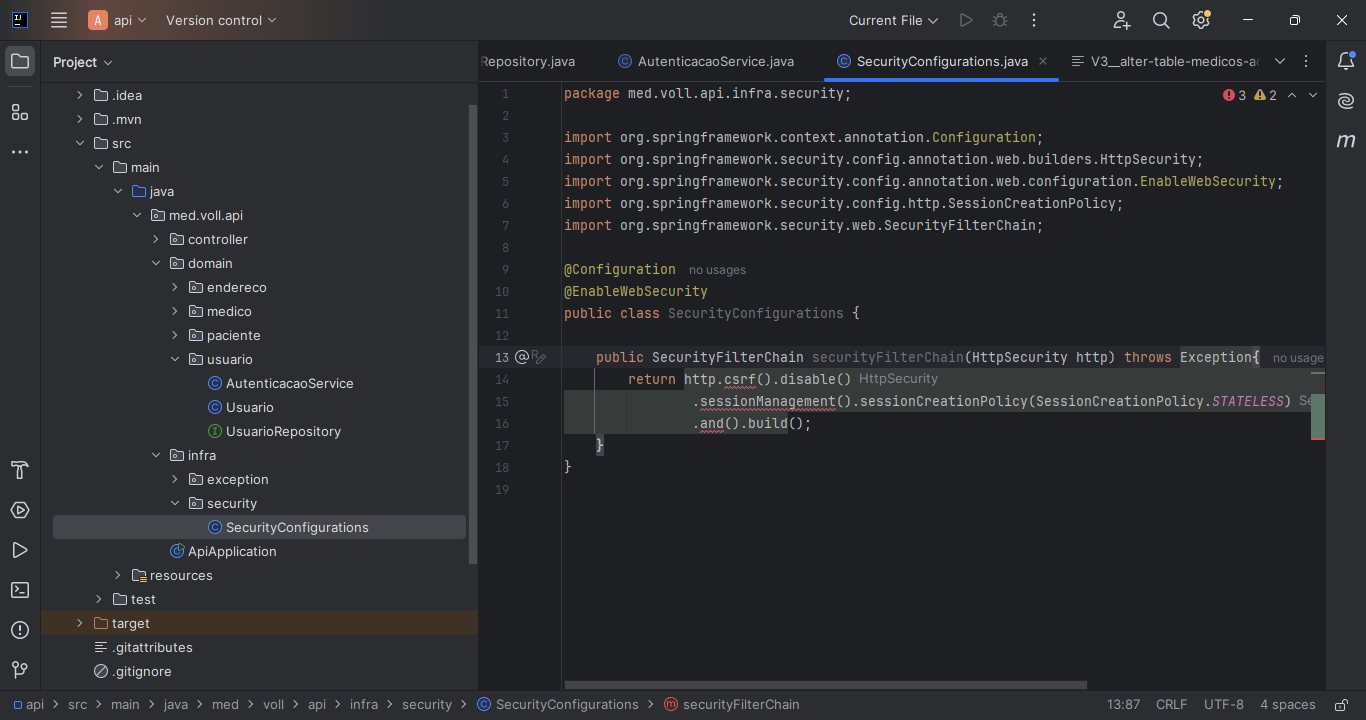This screenshot has width=1366, height=720.
Task: Go to previous highlighted error arrow
Action: [1292, 95]
